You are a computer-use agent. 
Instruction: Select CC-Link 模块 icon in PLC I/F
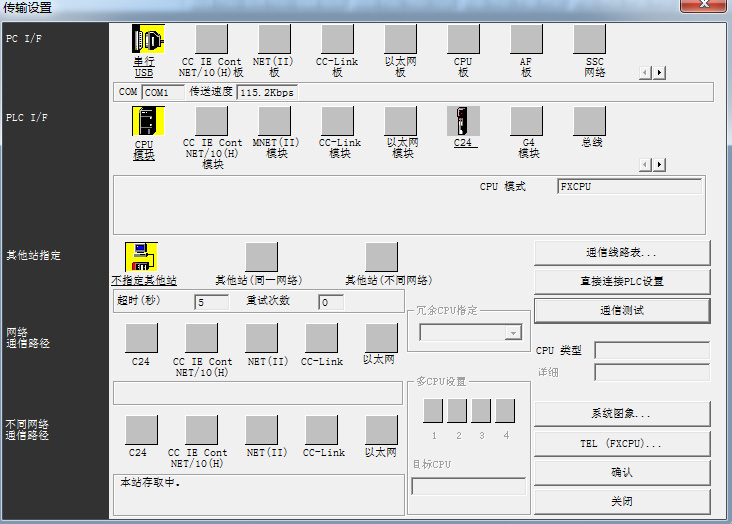(x=337, y=122)
